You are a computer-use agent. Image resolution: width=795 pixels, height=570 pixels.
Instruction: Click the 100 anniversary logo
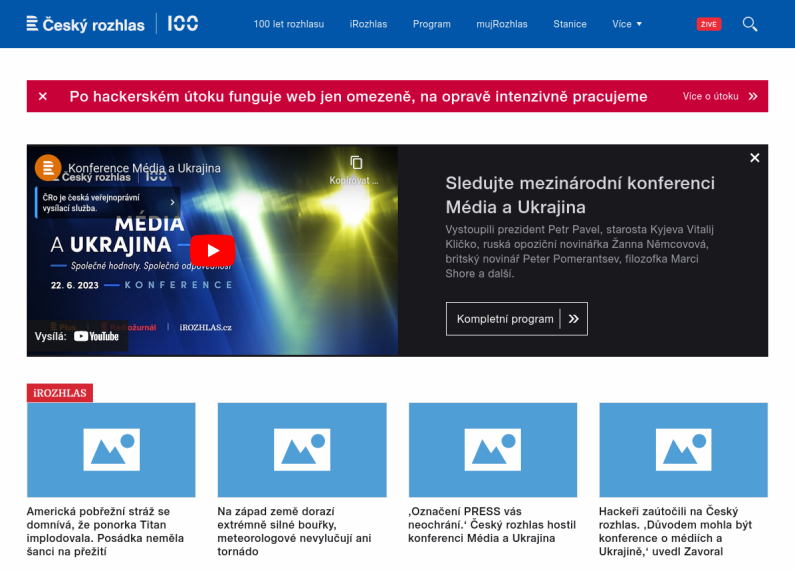tap(182, 24)
